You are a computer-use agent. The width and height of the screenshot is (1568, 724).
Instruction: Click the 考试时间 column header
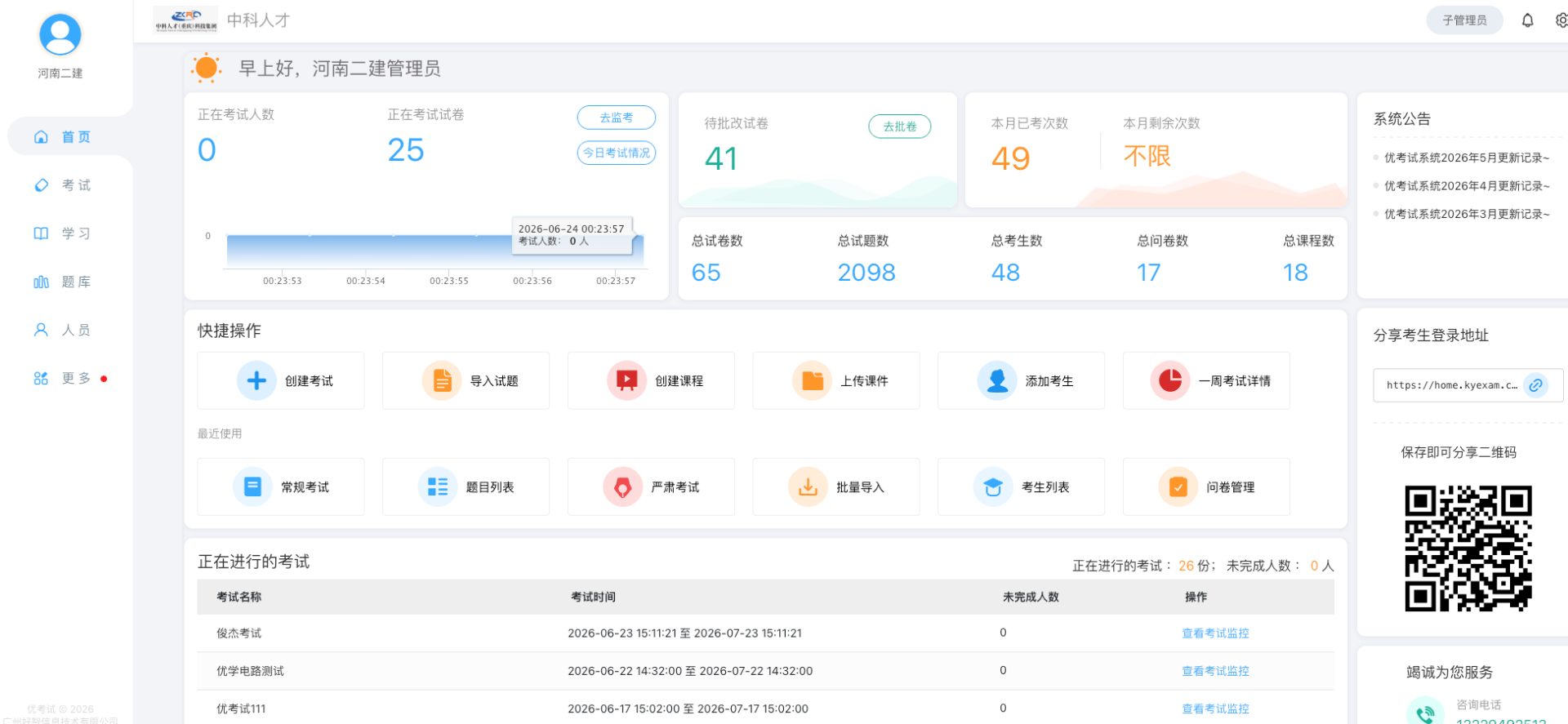pos(594,597)
